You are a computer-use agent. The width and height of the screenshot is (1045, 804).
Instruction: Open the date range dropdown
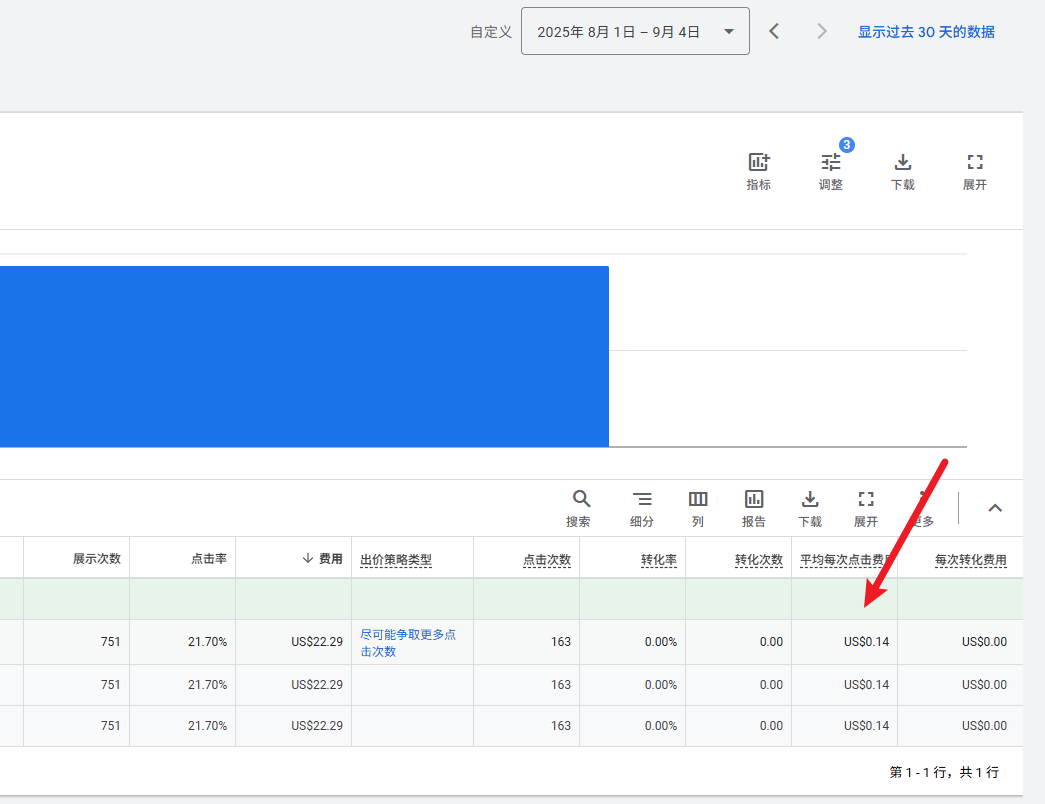[635, 32]
